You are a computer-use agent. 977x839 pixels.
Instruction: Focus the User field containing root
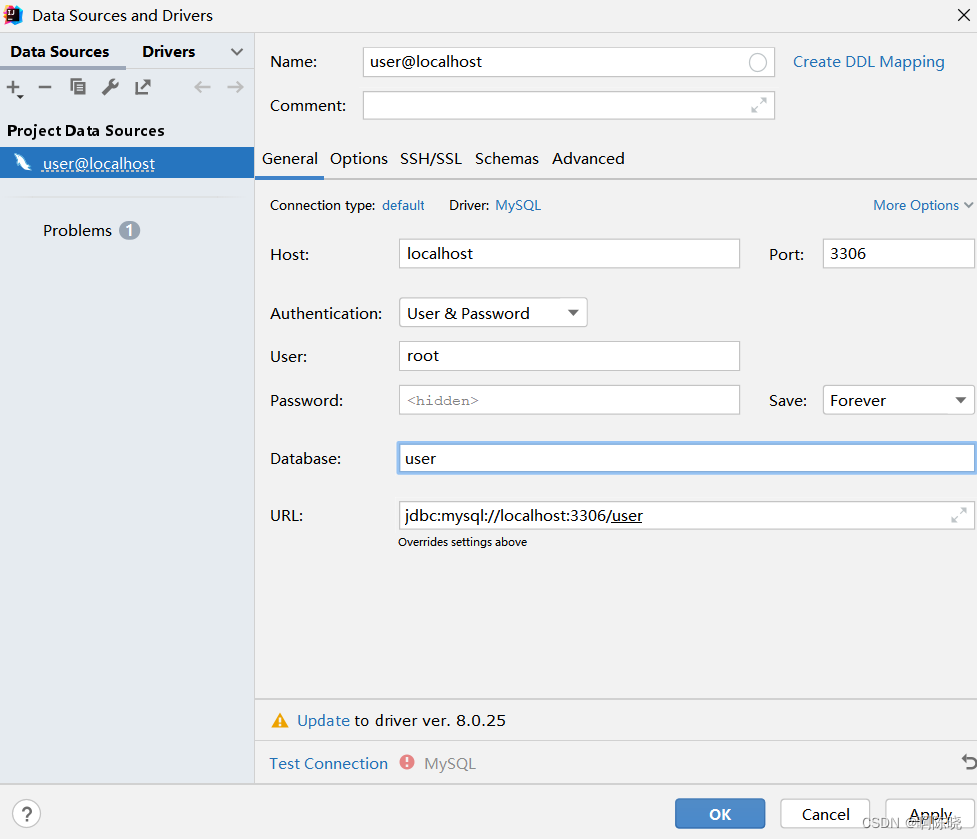tap(569, 356)
